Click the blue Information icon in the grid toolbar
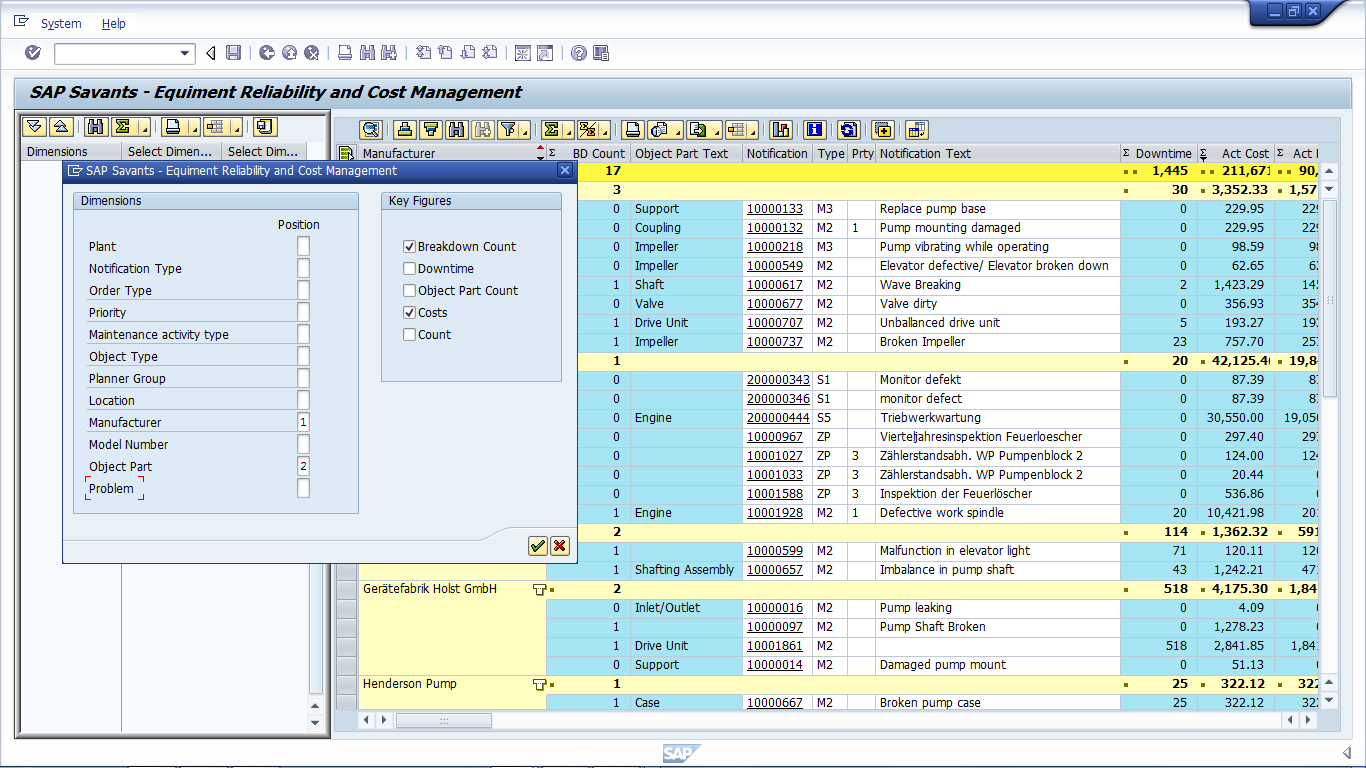The image size is (1366, 768). [815, 129]
